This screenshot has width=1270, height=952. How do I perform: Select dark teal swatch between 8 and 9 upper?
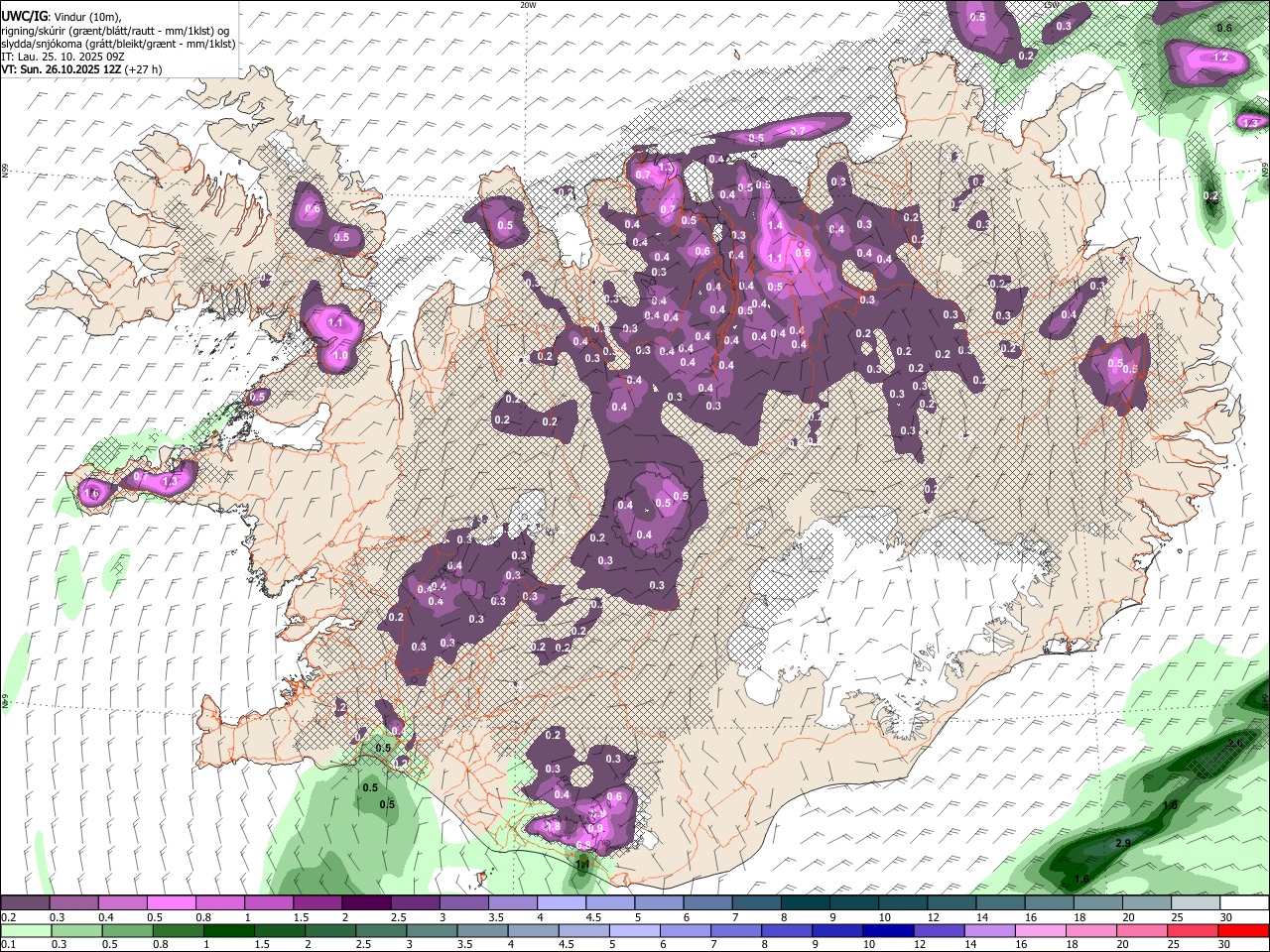coord(806,903)
